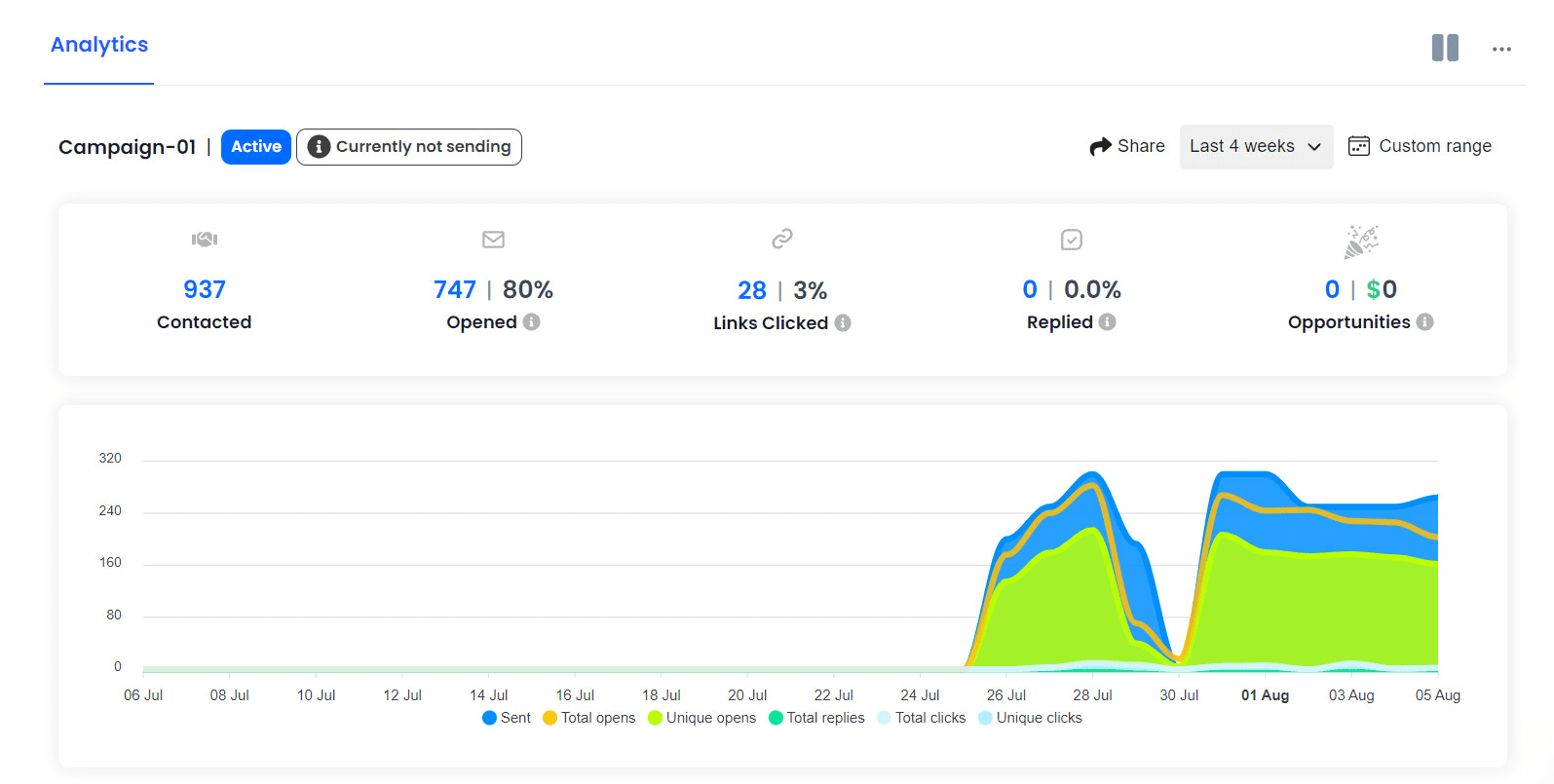Click the 747 opened count
Viewport: 1554px width, 784px height.
pyautogui.click(x=455, y=289)
